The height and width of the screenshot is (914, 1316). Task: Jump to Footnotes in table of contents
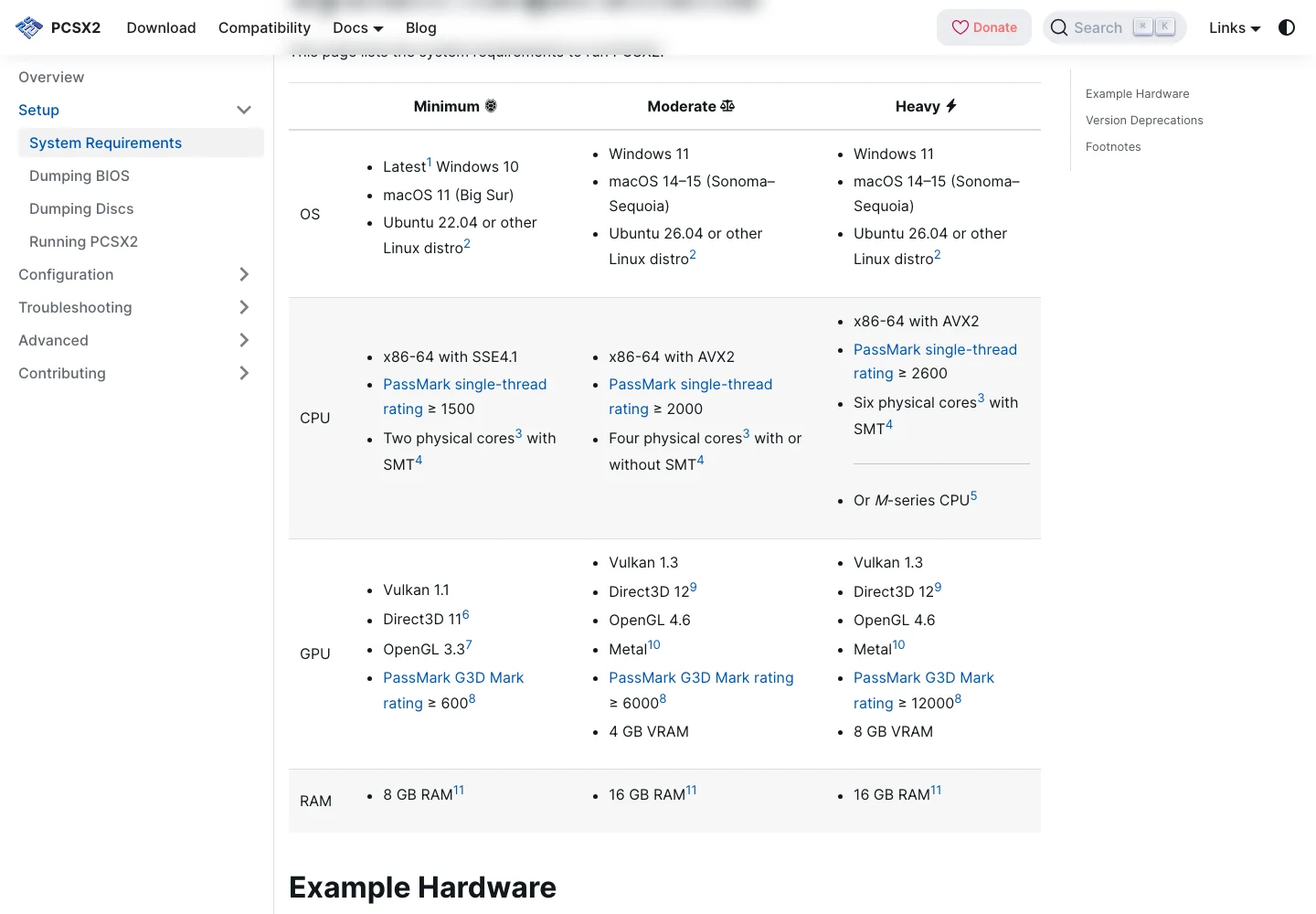click(1113, 146)
